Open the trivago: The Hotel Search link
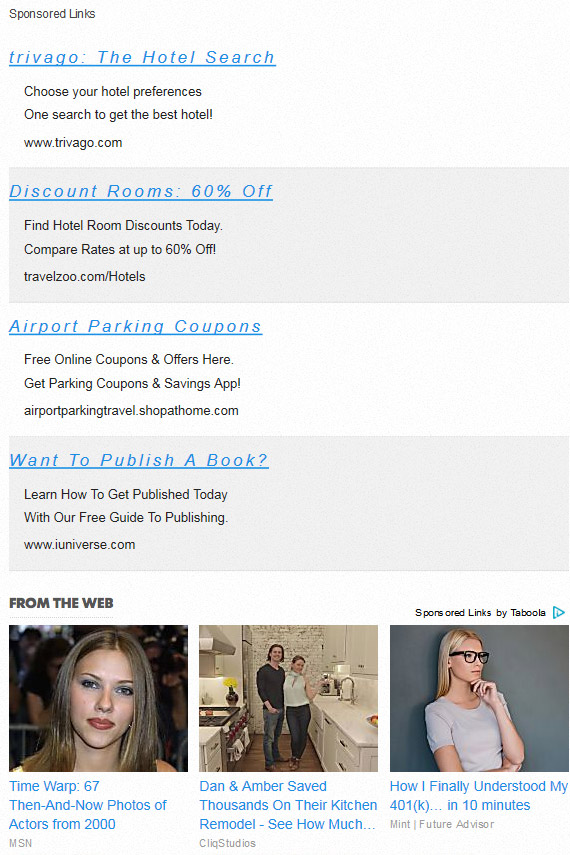 pyautogui.click(x=142, y=57)
